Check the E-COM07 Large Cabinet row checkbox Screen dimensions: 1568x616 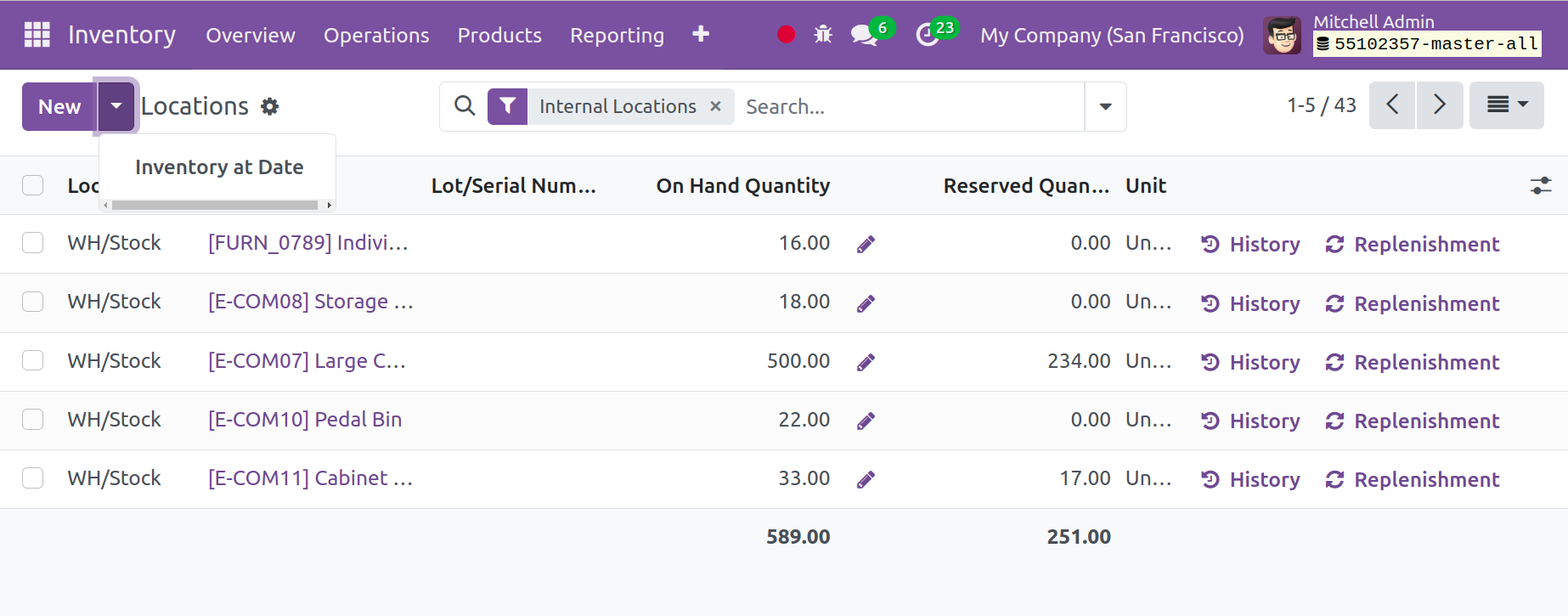tap(33, 361)
